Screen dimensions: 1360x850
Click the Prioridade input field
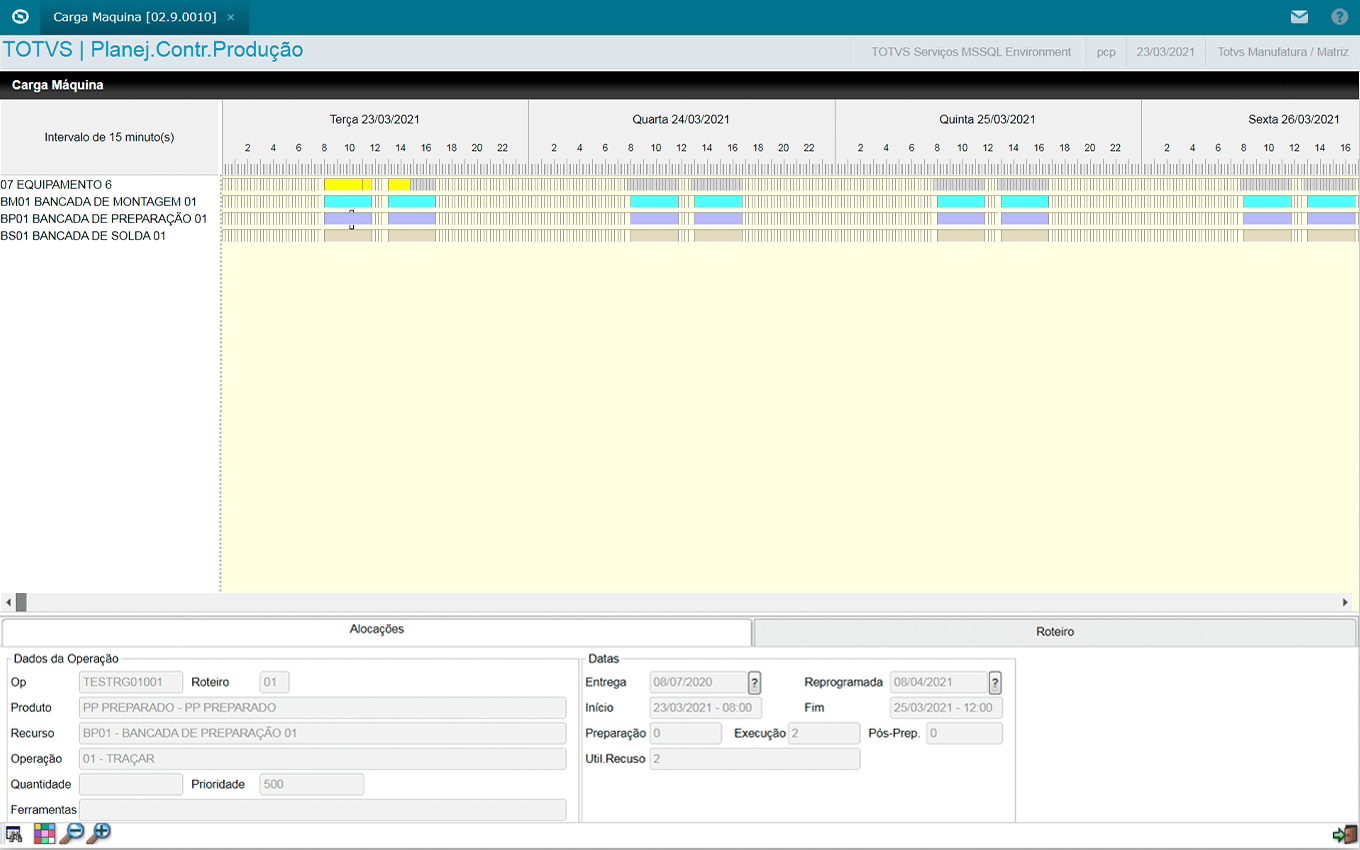point(311,785)
